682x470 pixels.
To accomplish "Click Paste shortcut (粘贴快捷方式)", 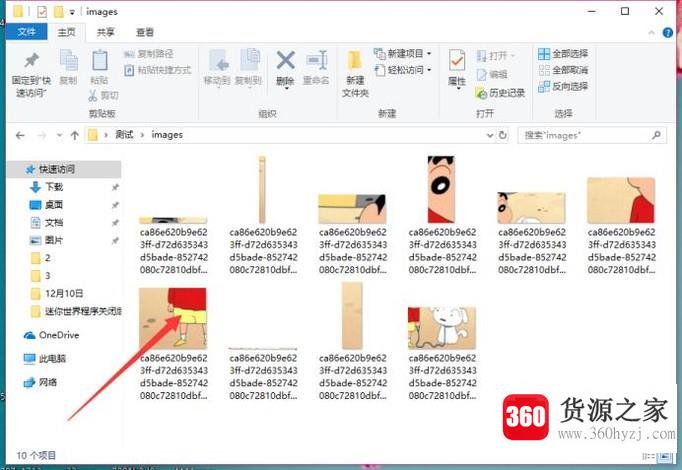I will point(158,70).
